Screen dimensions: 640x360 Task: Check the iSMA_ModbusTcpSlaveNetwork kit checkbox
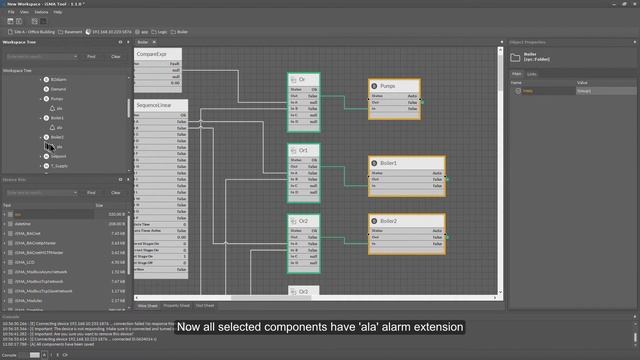(x=10, y=291)
